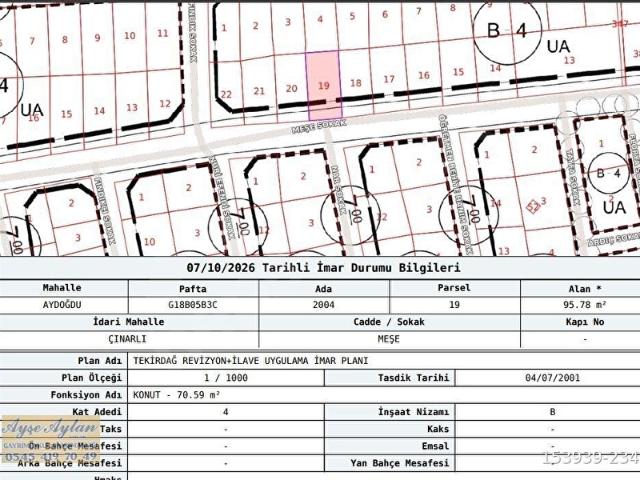Click 'TEKİRDAĞ REVİZYON+İLAVE UYGULAMA İMAR PLANI' text
640x480 pixels.
[251, 361]
